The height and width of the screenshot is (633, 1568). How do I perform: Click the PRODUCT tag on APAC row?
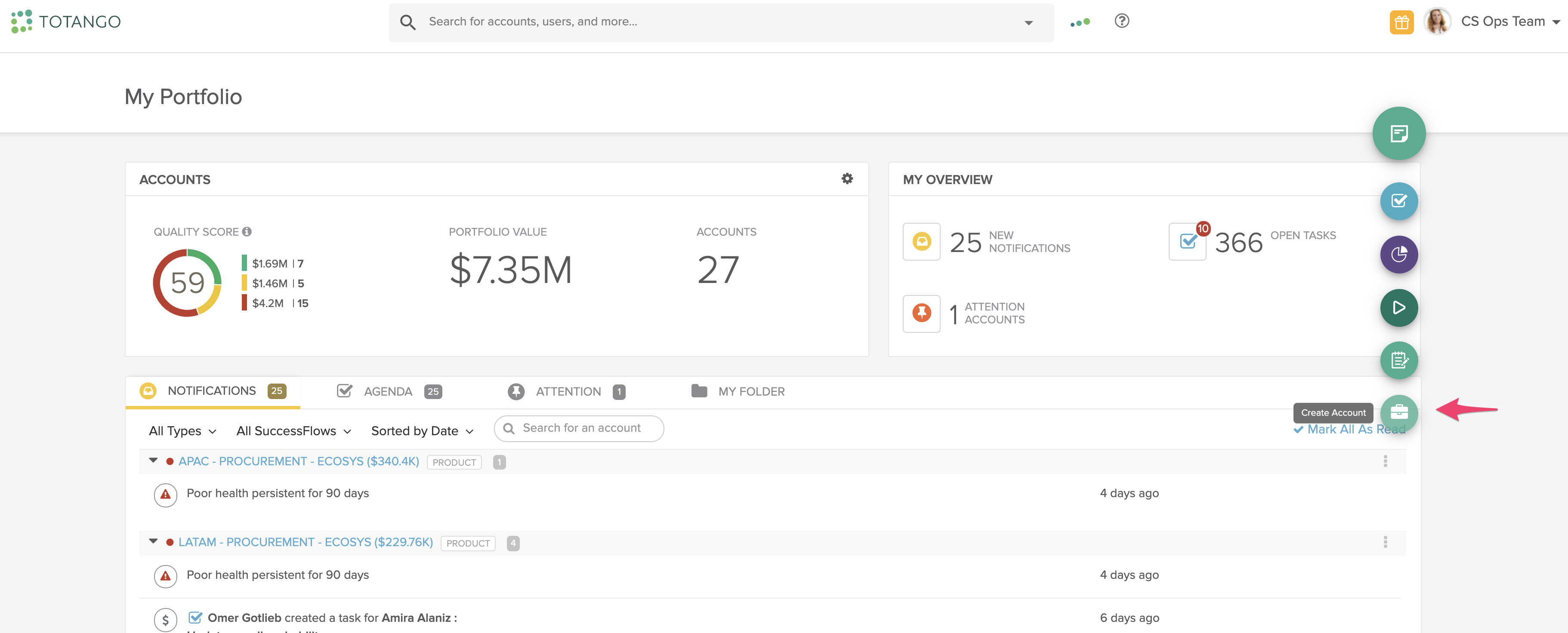click(454, 462)
